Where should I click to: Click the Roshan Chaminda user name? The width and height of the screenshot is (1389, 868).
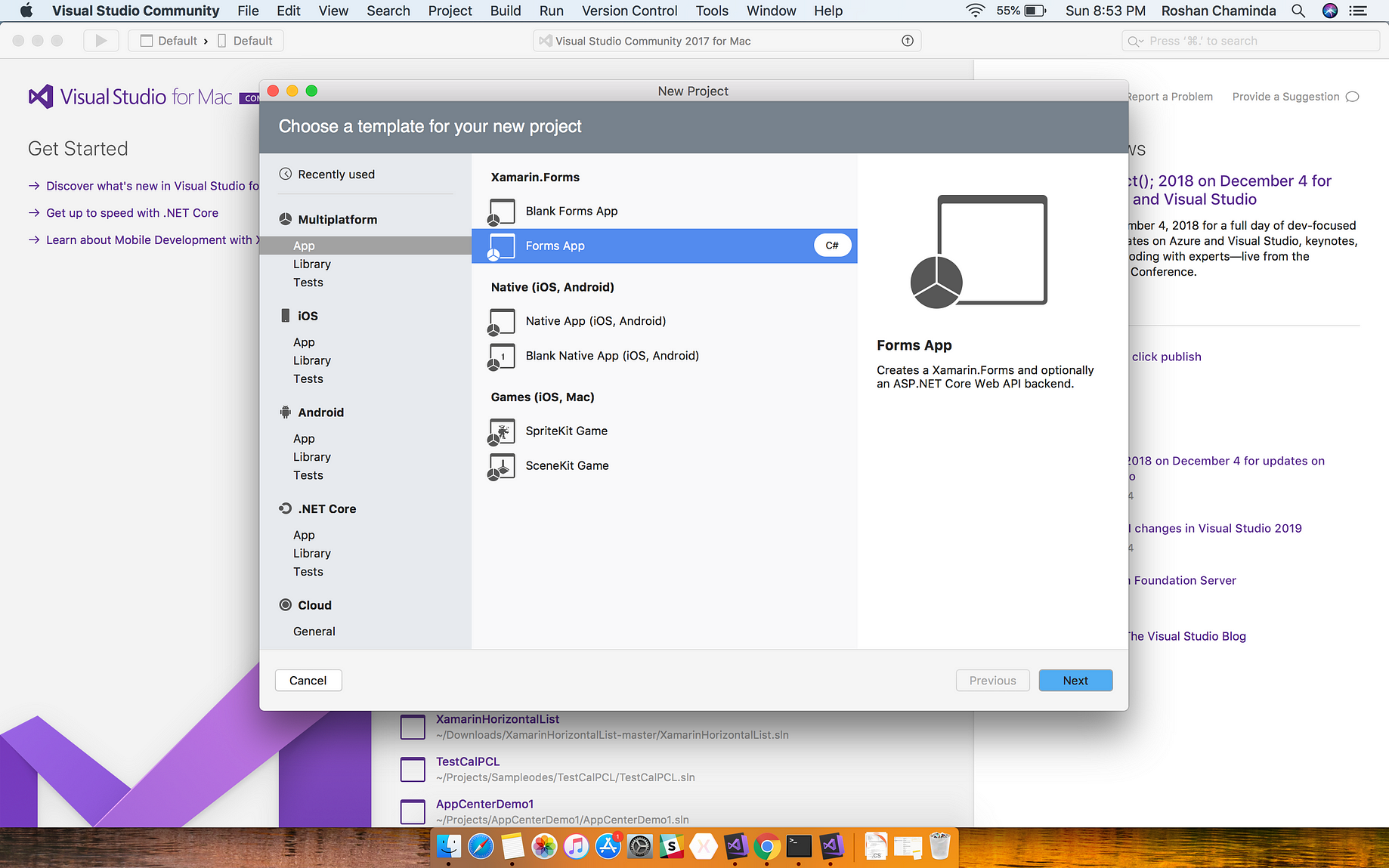(x=1218, y=11)
